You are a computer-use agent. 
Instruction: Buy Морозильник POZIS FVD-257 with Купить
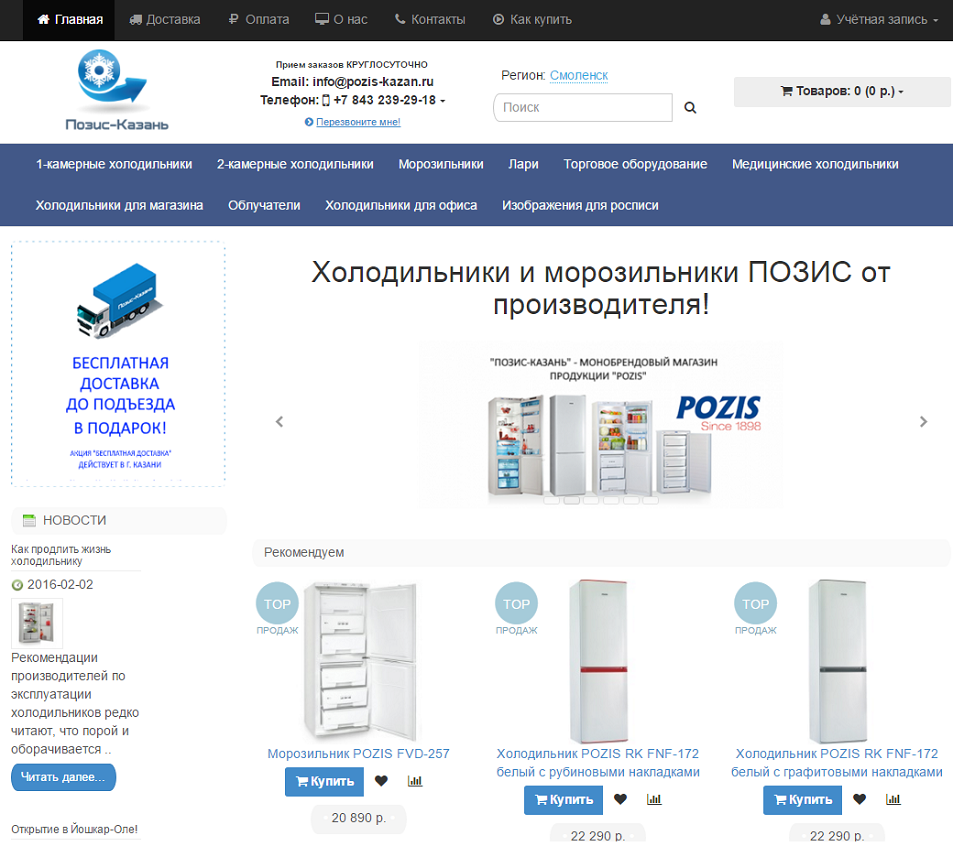[x=325, y=782]
